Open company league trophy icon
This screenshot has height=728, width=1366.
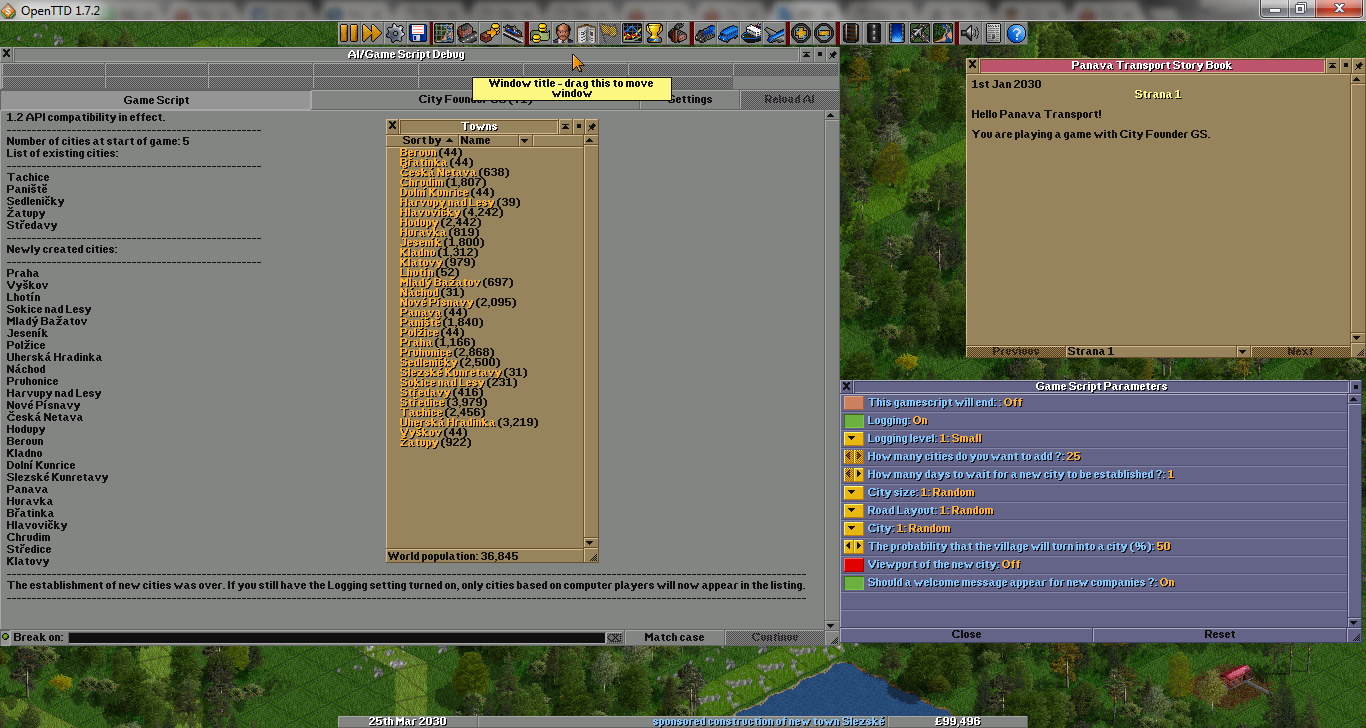pos(655,33)
